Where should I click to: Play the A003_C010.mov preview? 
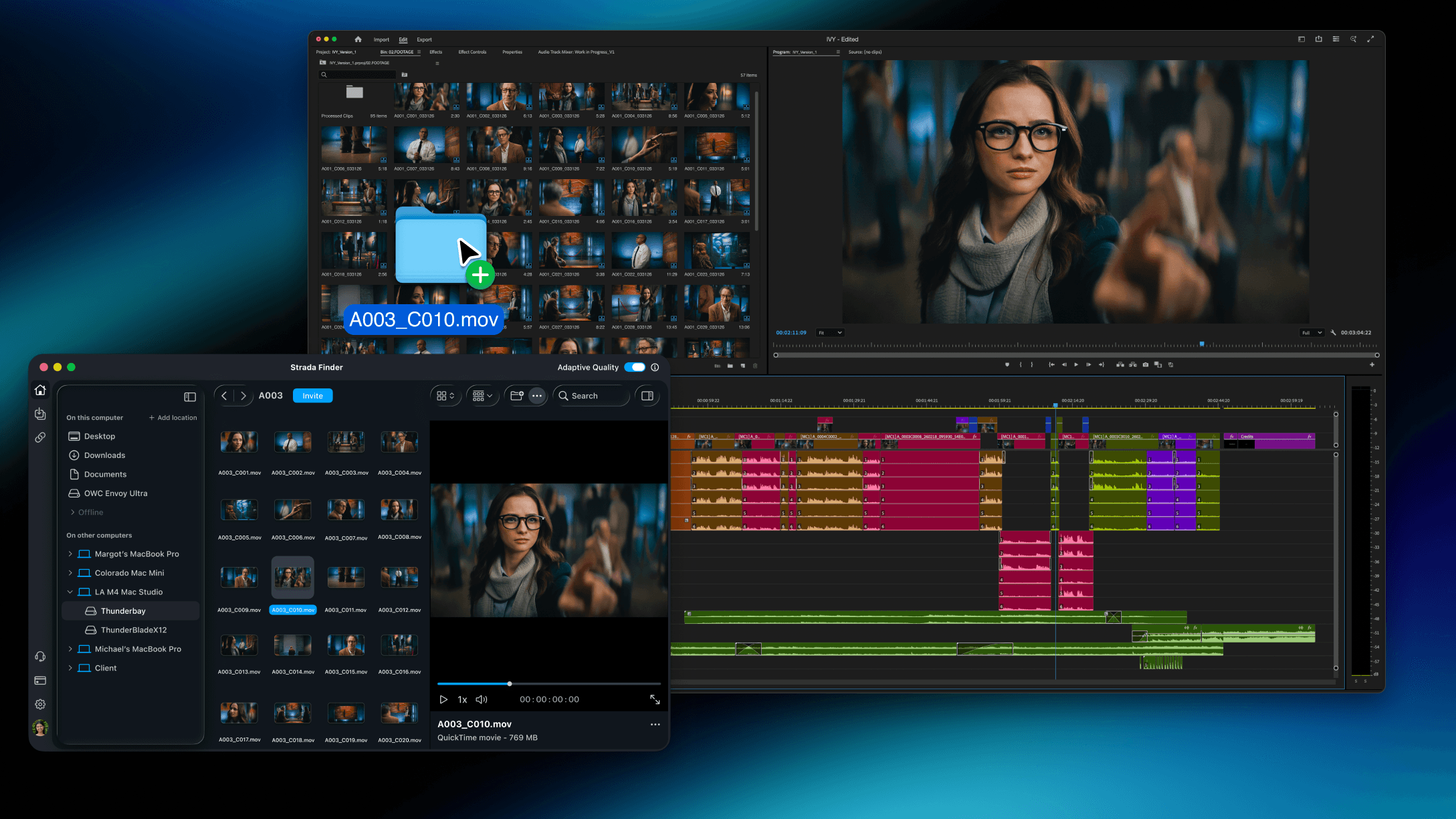tap(443, 699)
